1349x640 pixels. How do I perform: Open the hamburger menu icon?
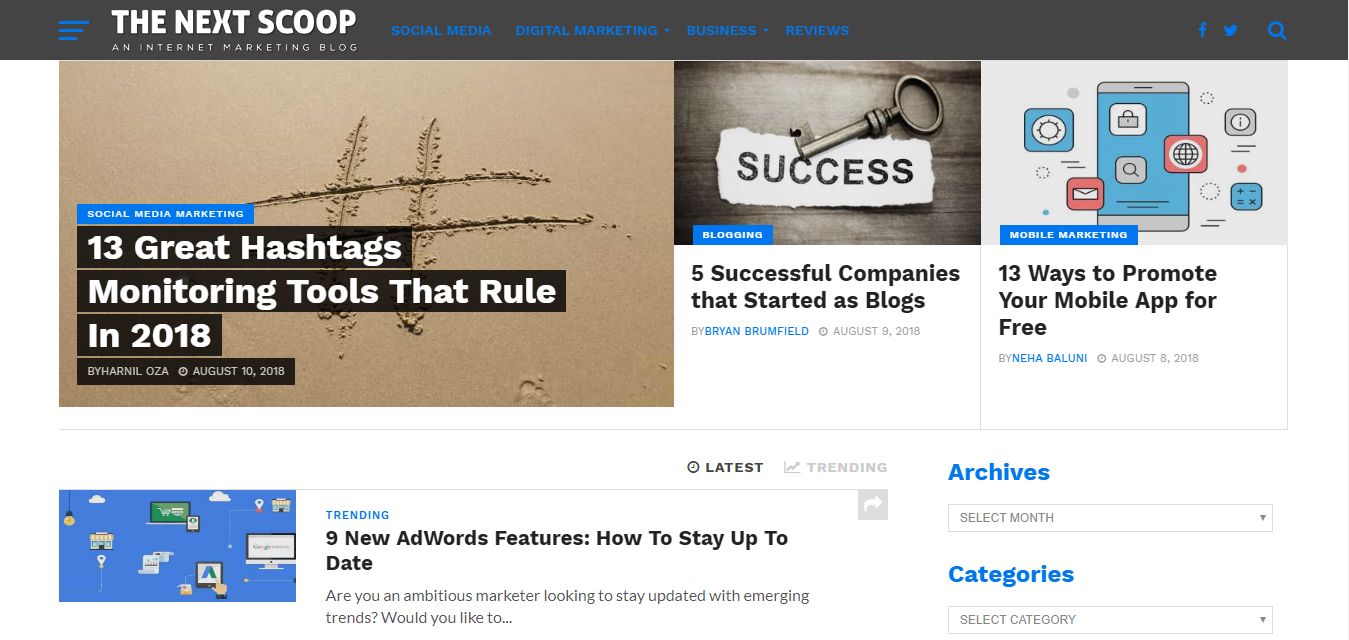tap(74, 30)
